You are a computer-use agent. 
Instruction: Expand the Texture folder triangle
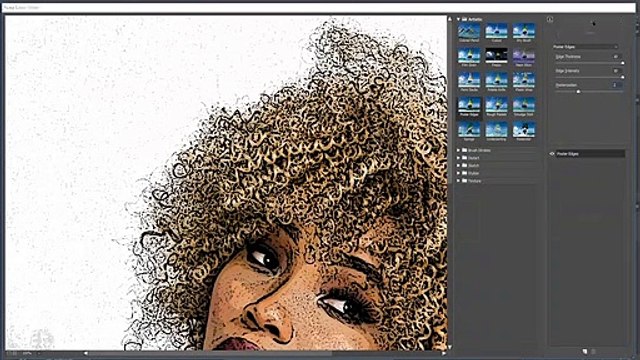pyautogui.click(x=458, y=180)
